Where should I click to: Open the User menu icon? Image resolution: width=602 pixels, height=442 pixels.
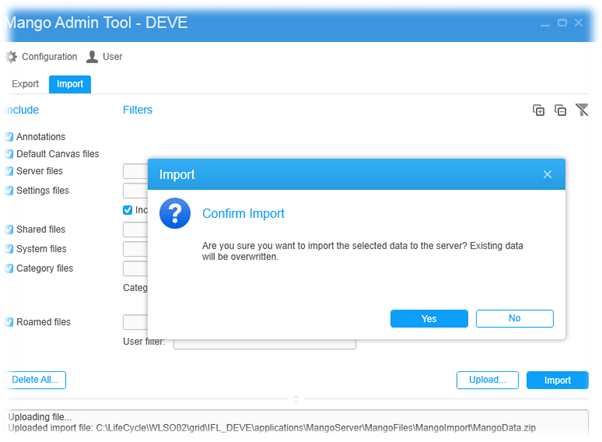pyautogui.click(x=92, y=57)
